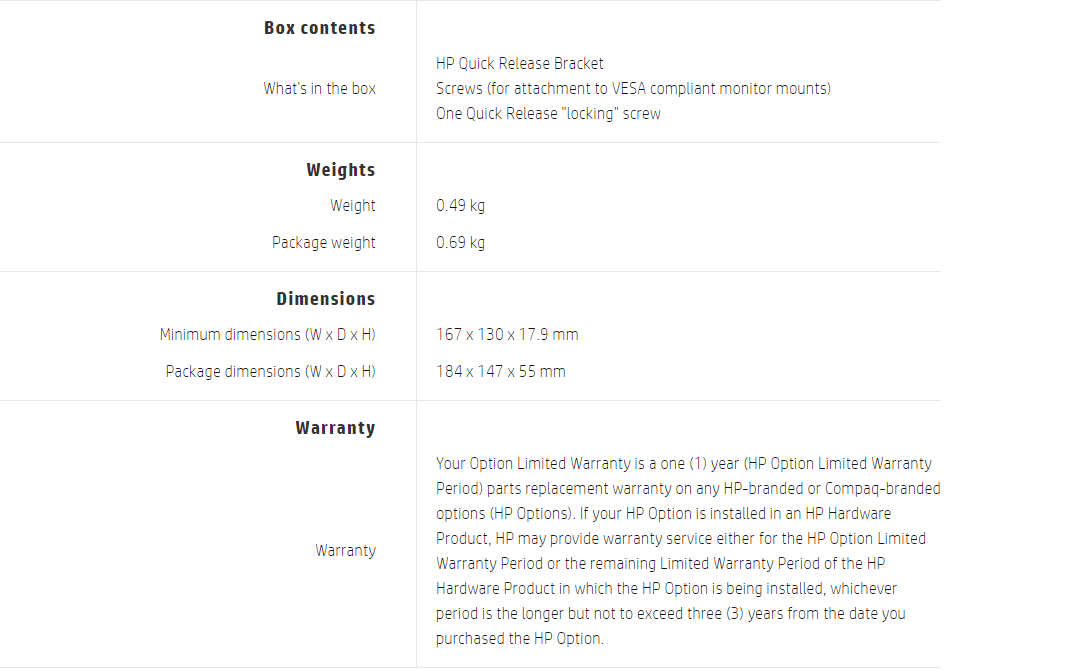Click the VESA compliant screws line
The width and height of the screenshot is (1078, 669).
[x=632, y=88]
